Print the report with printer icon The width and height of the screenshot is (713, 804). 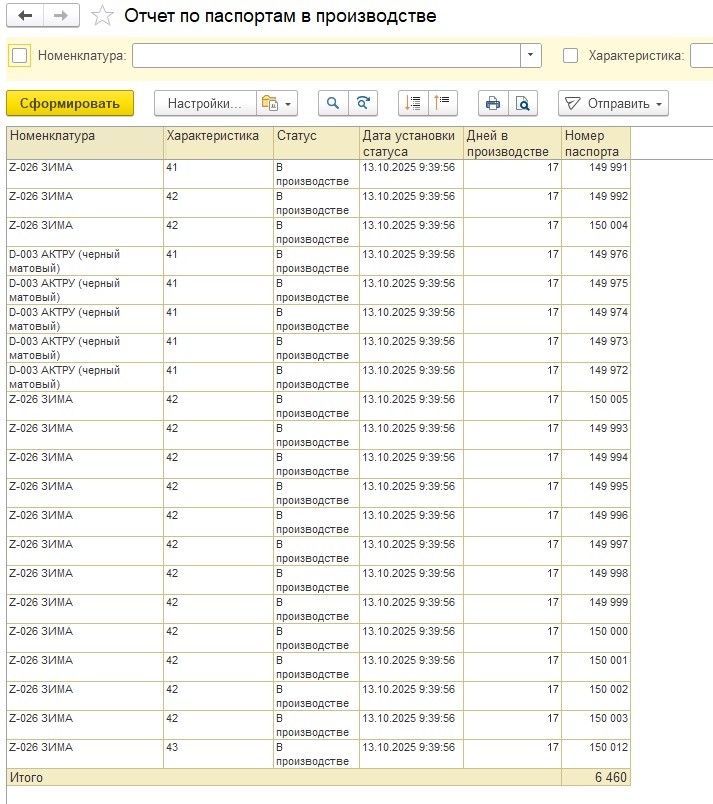click(492, 103)
